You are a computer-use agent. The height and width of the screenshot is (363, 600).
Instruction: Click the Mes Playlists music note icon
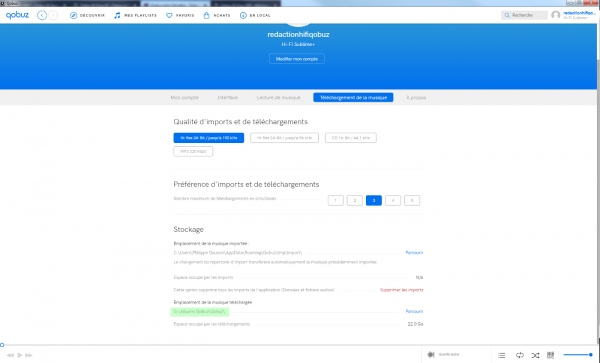117,15
